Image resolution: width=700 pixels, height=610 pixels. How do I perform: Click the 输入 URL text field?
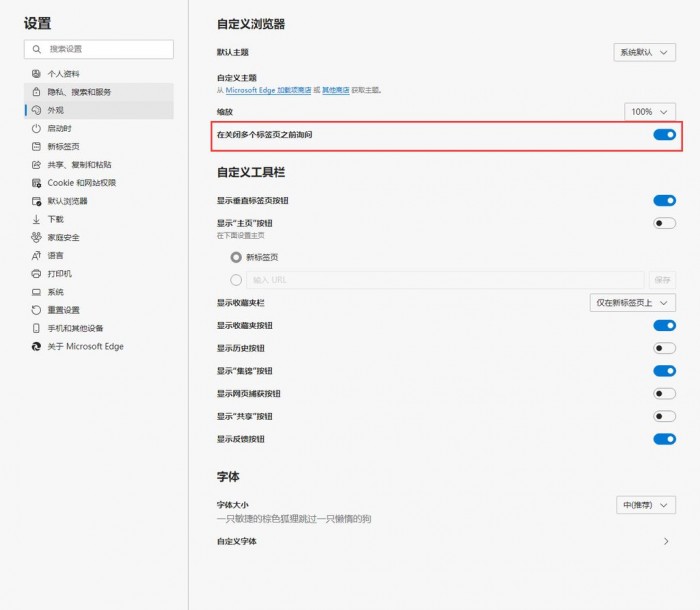click(x=445, y=280)
